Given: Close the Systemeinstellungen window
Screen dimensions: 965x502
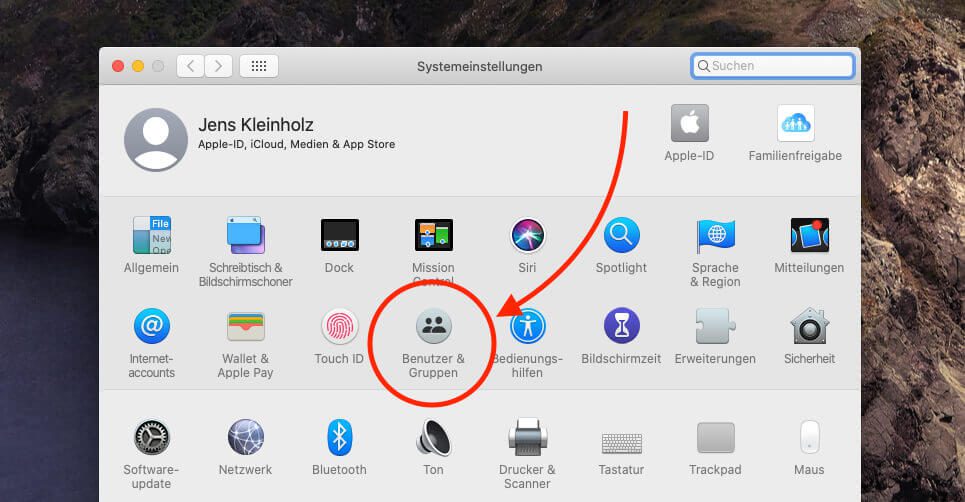Looking at the screenshot, I should tap(118, 66).
